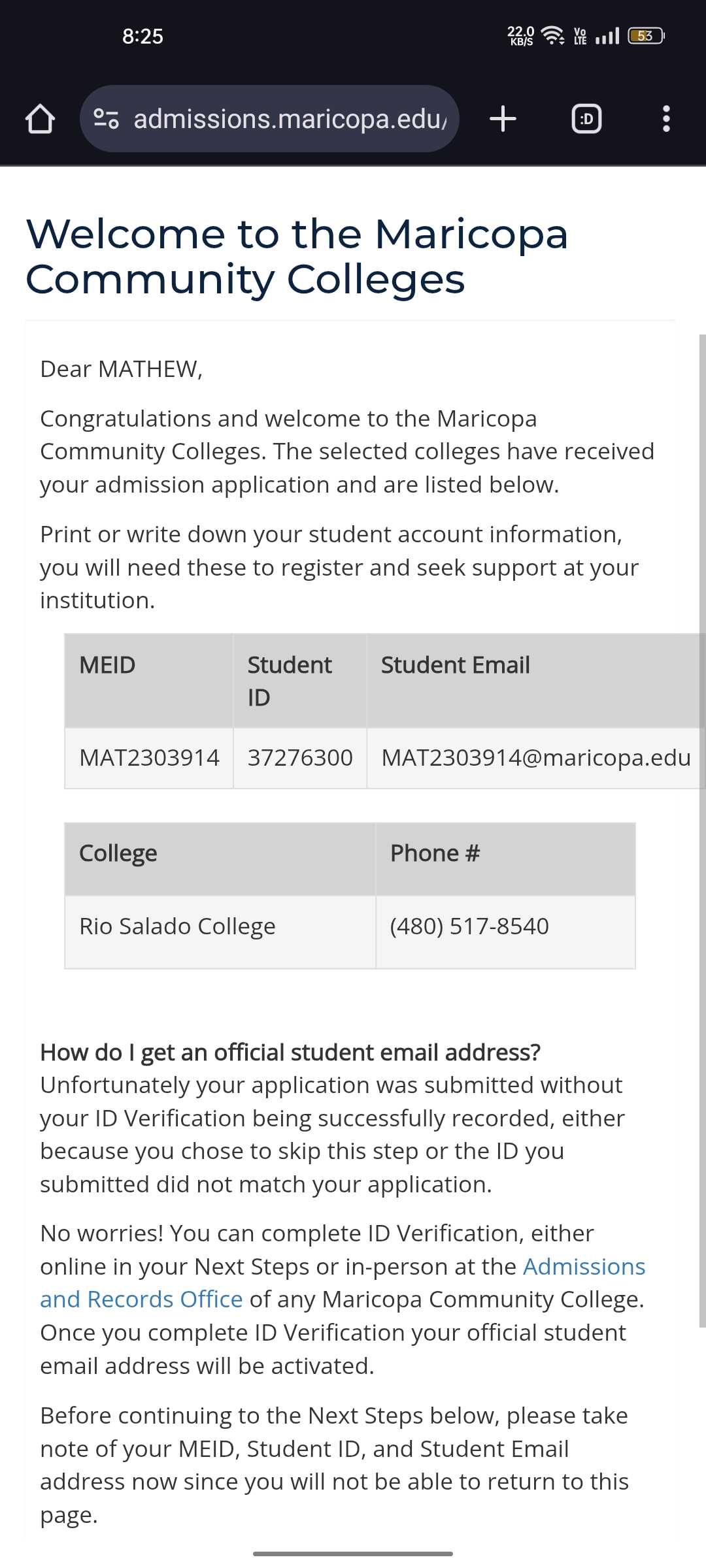Viewport: 706px width, 1568px height.
Task: Tap the browser home icon
Action: tap(39, 119)
